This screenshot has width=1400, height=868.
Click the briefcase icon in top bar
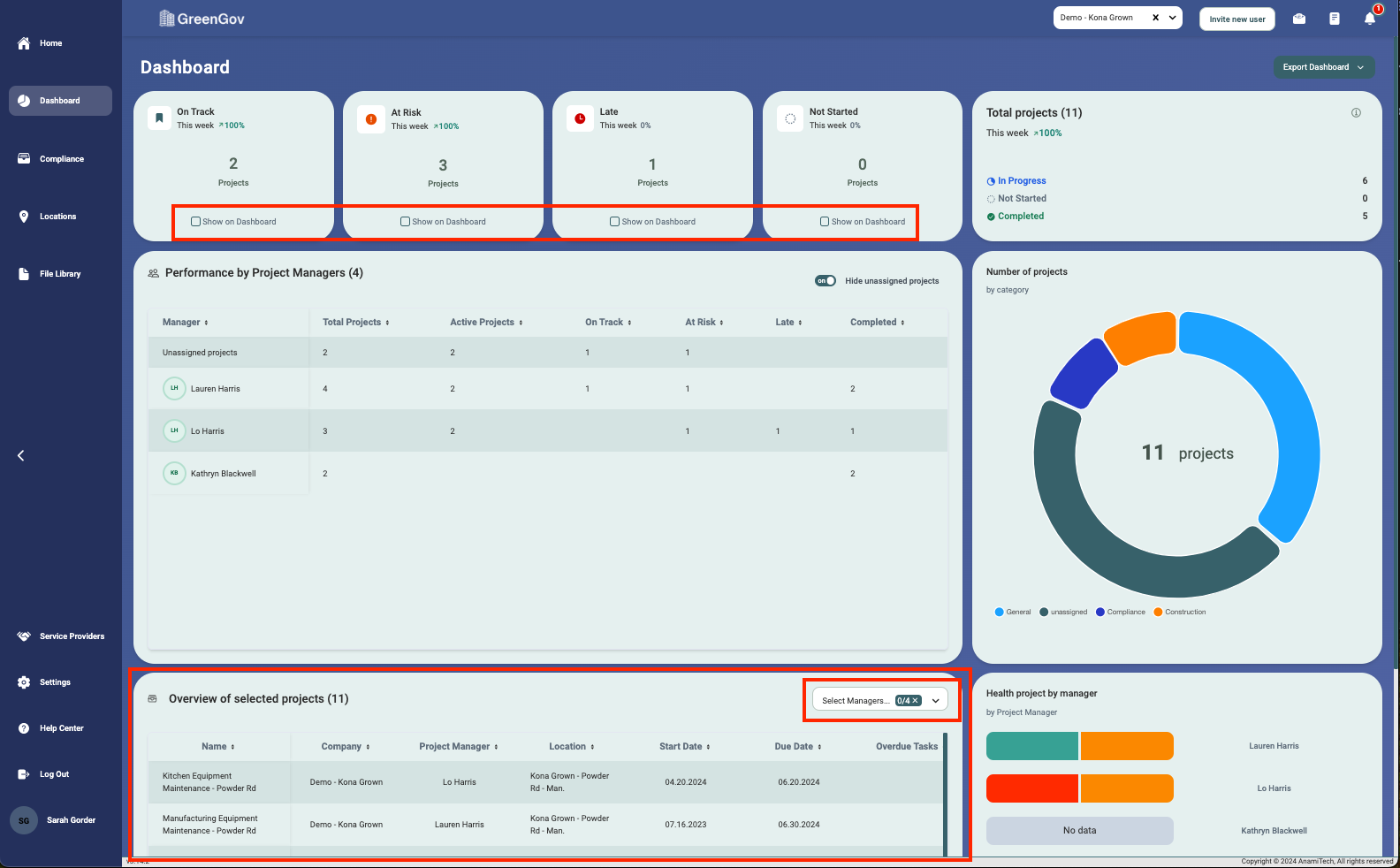[1299, 19]
